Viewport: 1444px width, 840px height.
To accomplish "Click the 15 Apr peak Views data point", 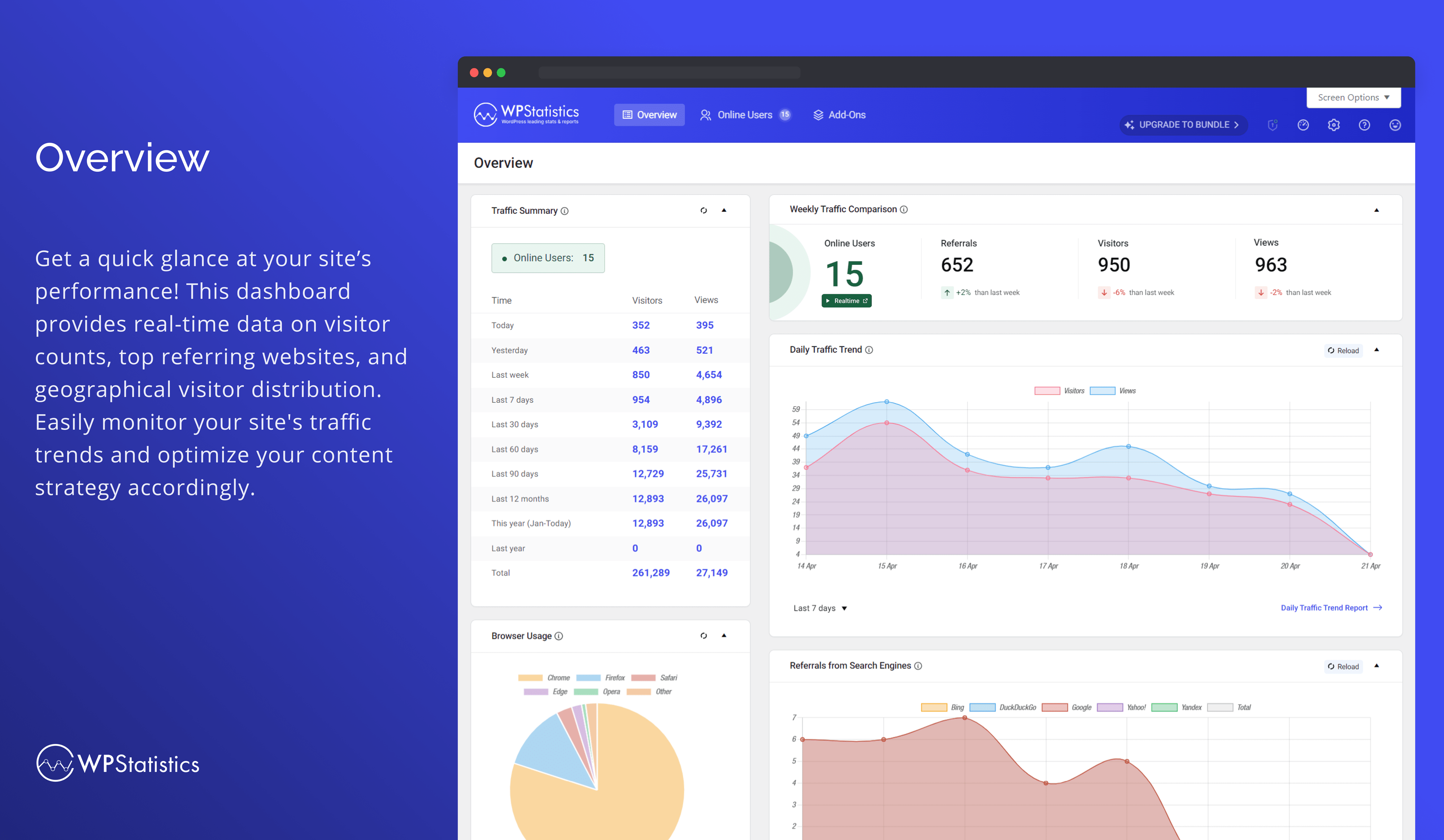I will point(887,402).
